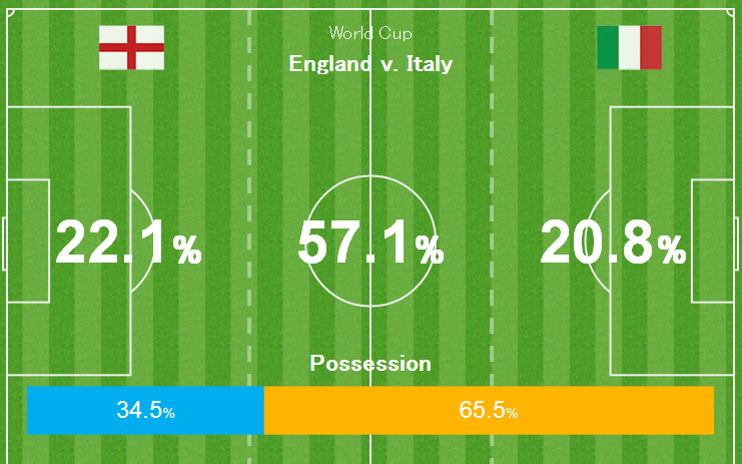Image resolution: width=742 pixels, height=464 pixels.
Task: Select the 22.1% left zone figure
Action: point(128,243)
